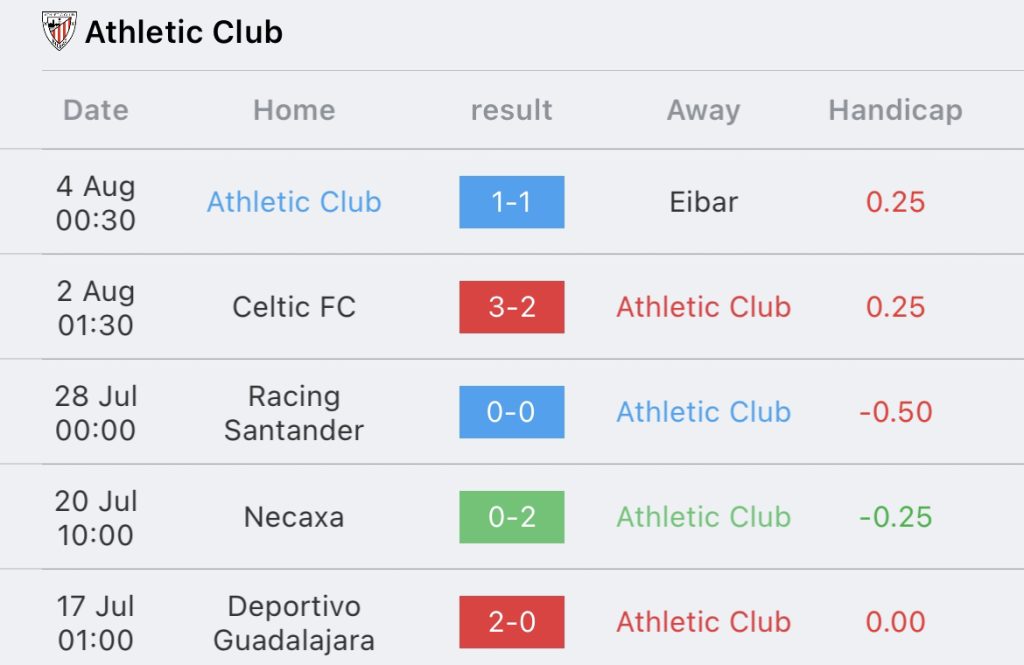The height and width of the screenshot is (665, 1024).
Task: Select the Home column header
Action: pos(294,110)
